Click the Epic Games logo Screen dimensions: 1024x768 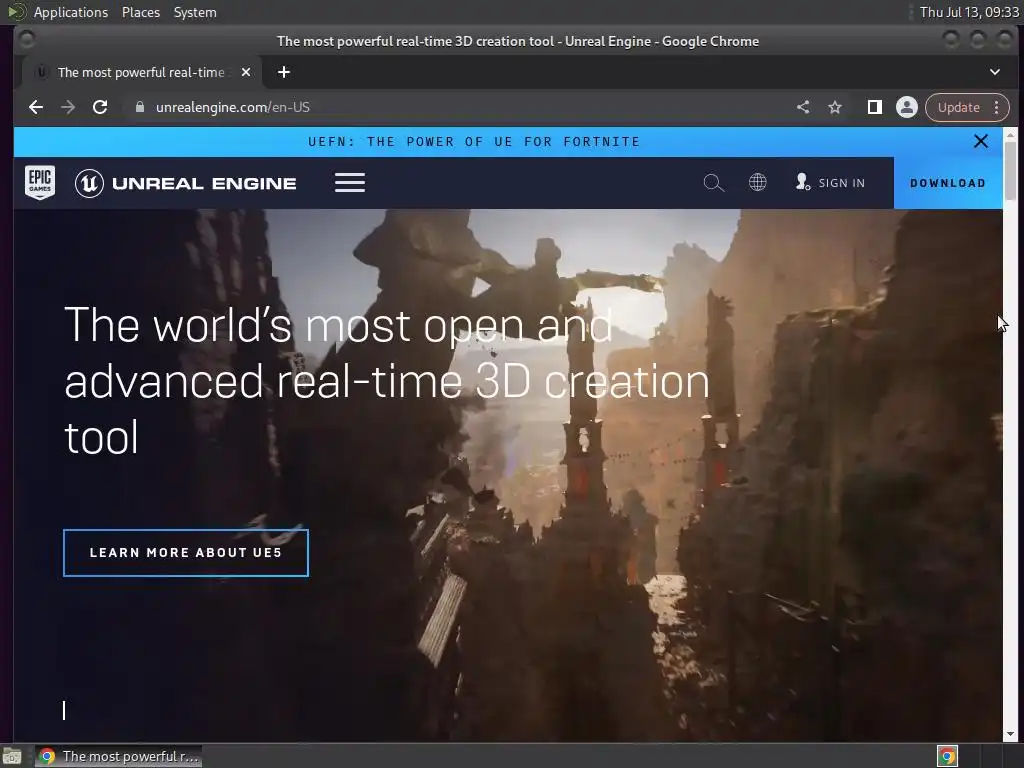[x=40, y=183]
